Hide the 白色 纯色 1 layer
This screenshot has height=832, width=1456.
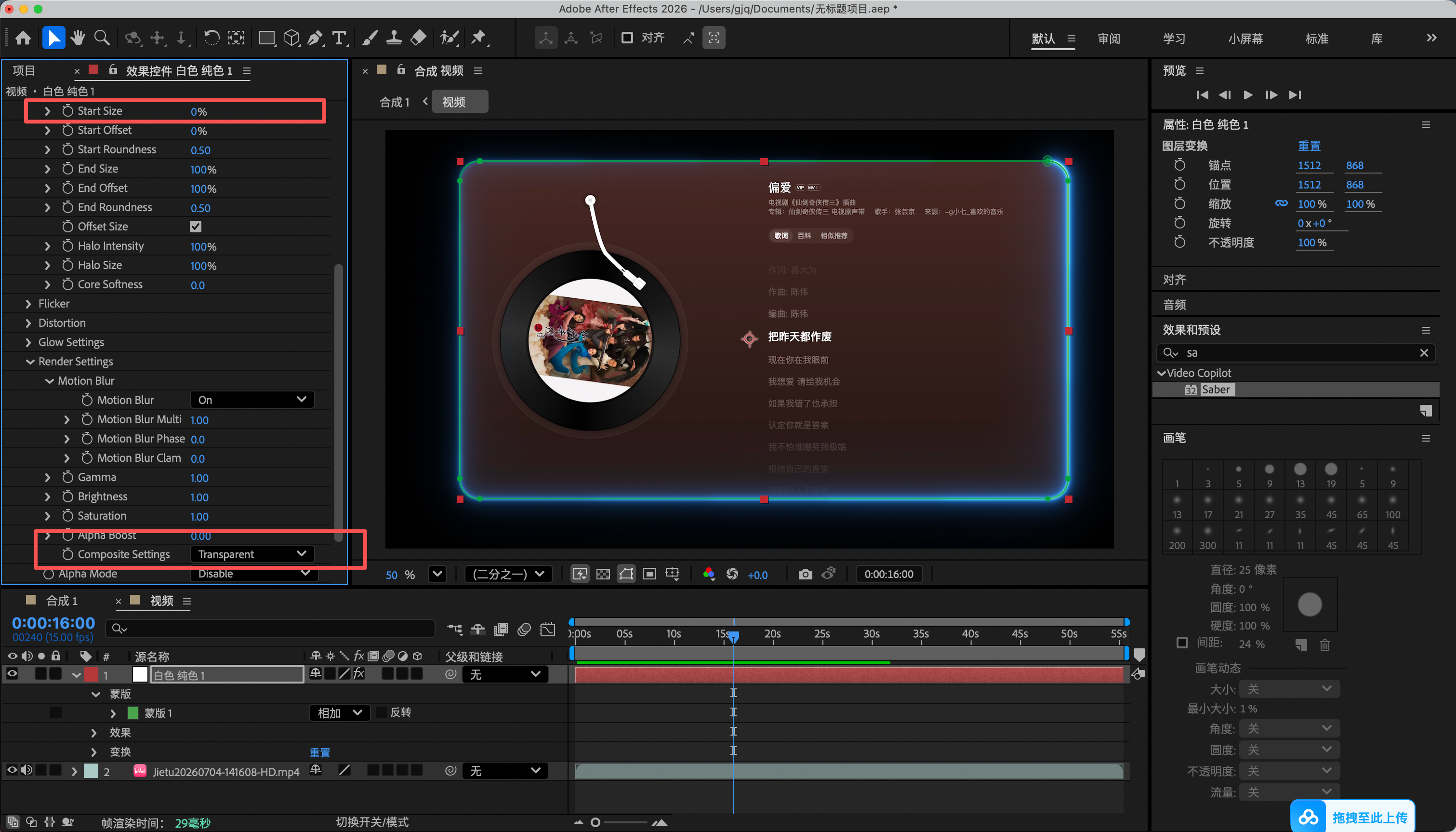pyautogui.click(x=12, y=674)
